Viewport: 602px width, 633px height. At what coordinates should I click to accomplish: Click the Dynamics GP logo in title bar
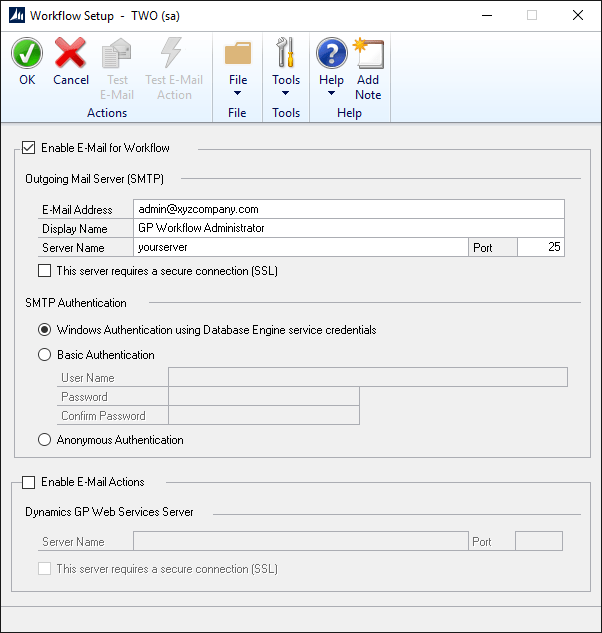pyautogui.click(x=17, y=15)
